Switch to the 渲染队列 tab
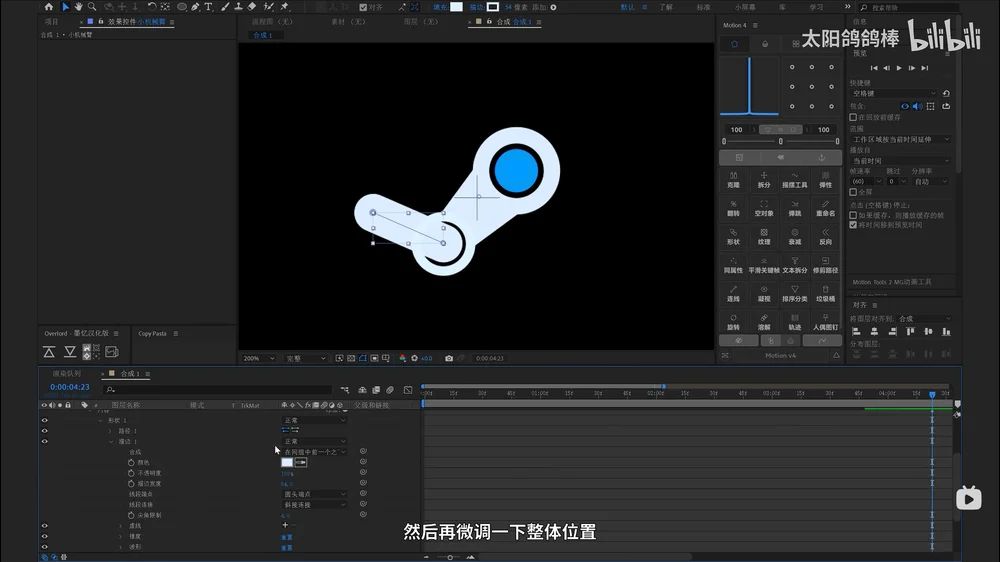 click(x=67, y=374)
